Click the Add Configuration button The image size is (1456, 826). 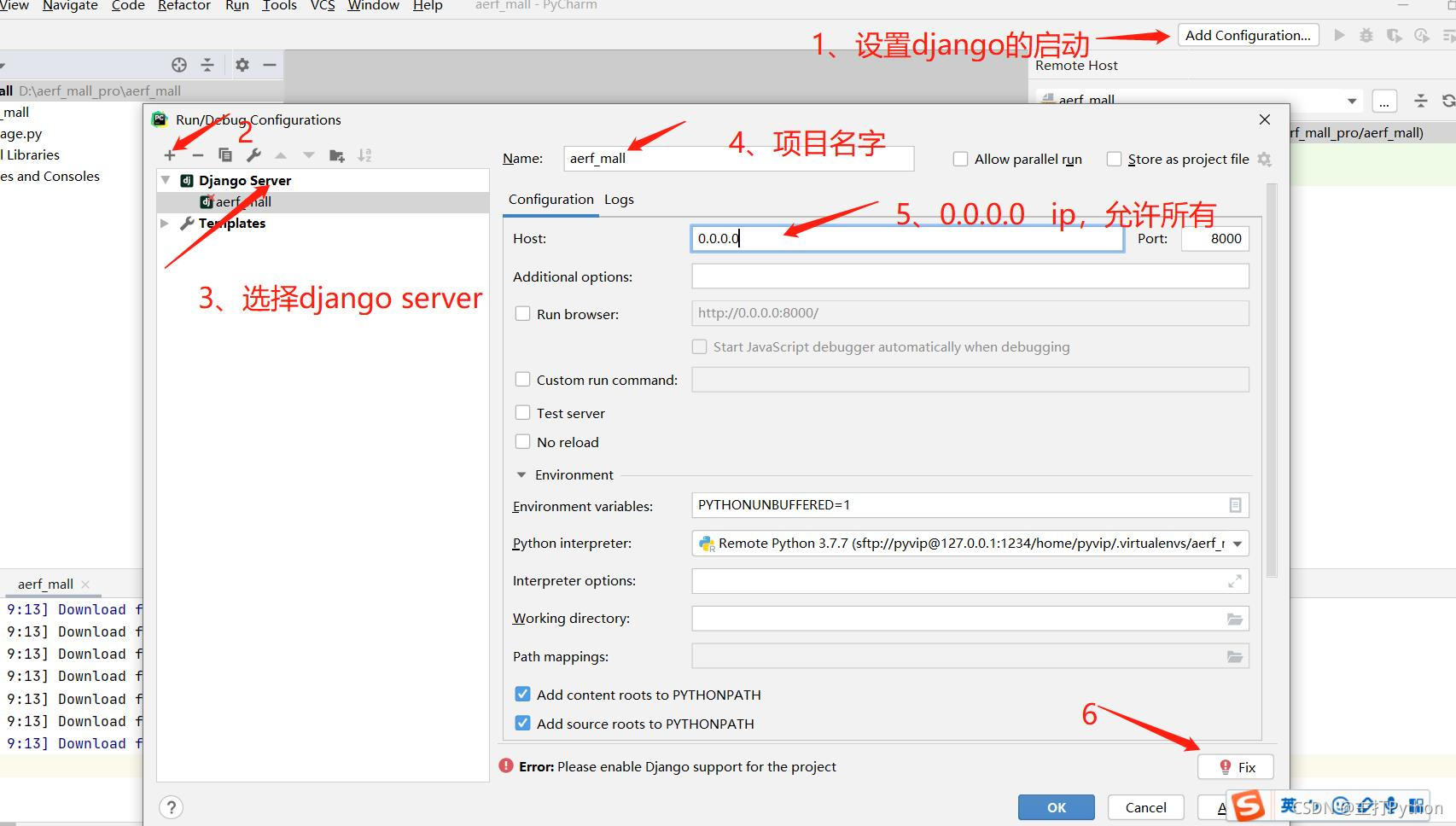[x=1248, y=35]
